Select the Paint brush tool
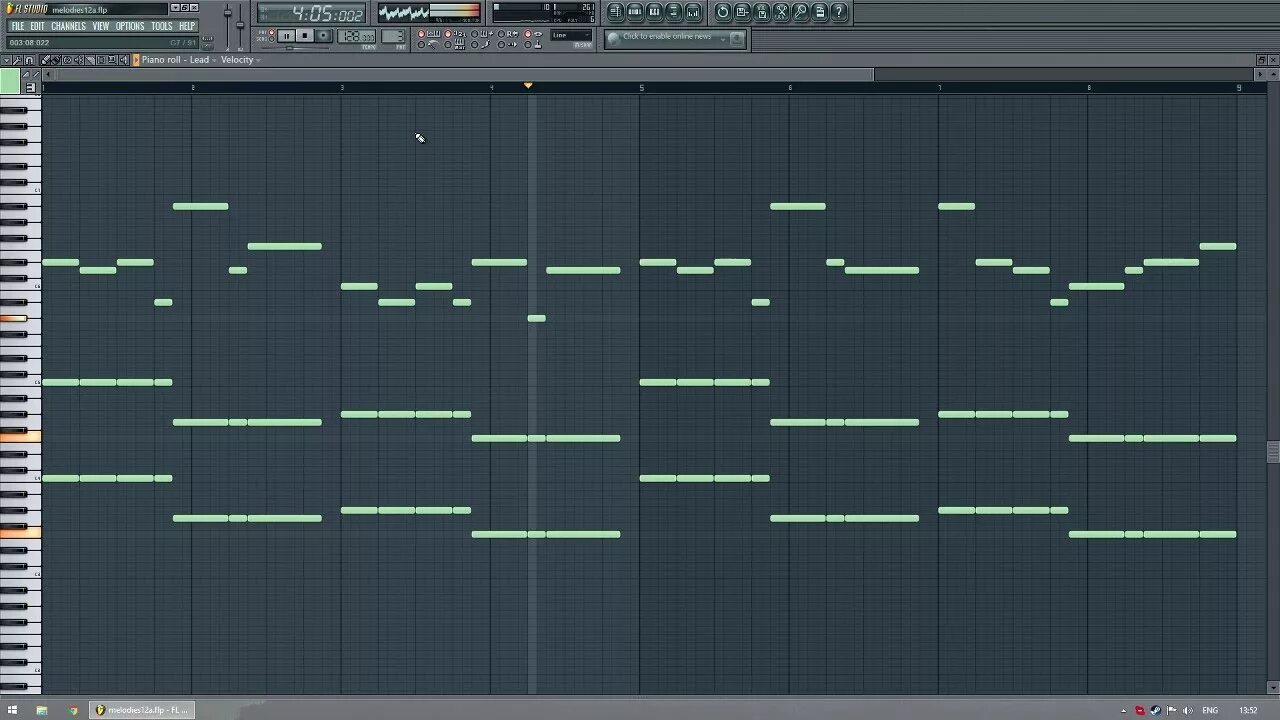Screen dimensions: 1280x720 click(x=56, y=60)
